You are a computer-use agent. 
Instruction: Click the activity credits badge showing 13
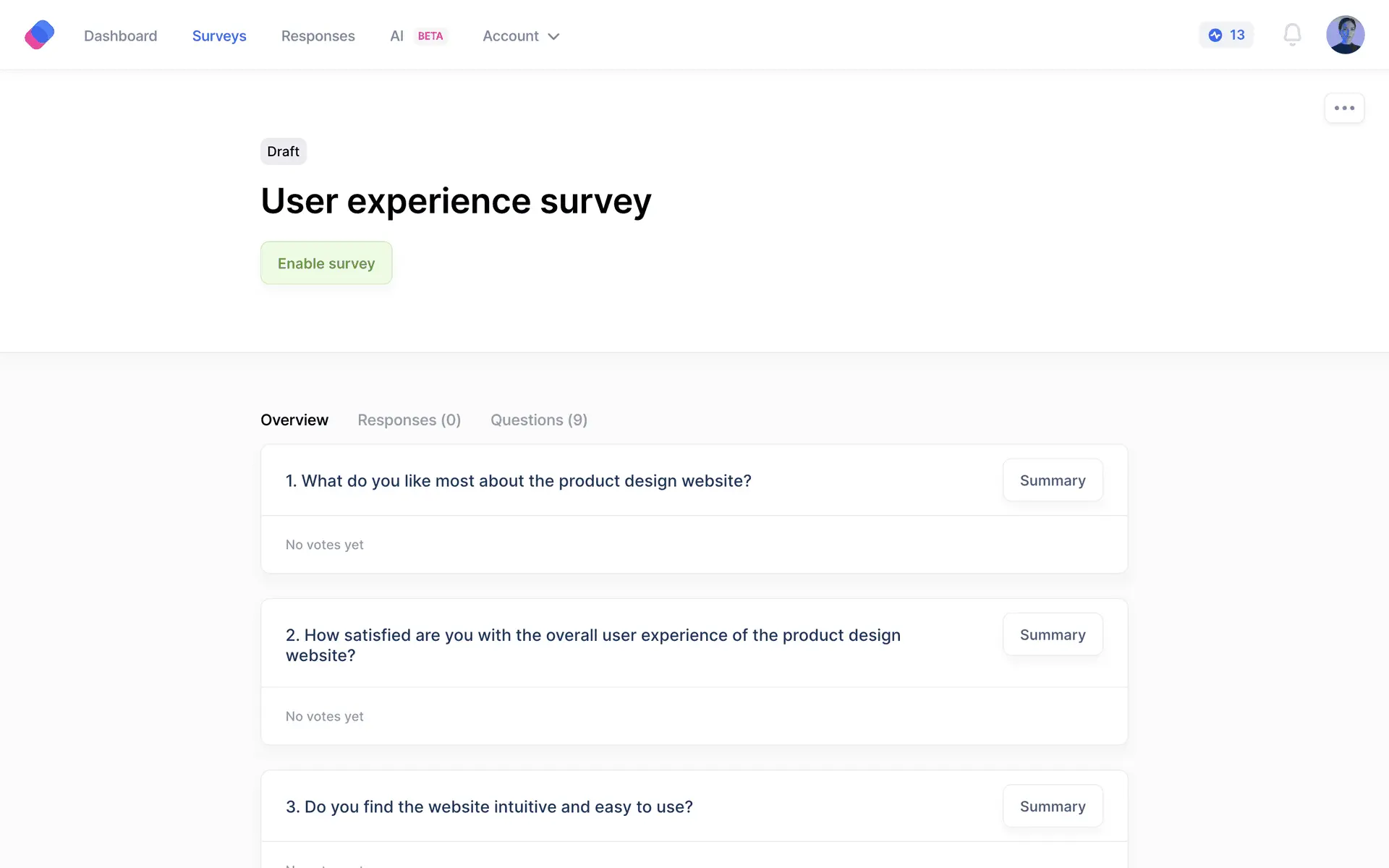(x=1226, y=35)
